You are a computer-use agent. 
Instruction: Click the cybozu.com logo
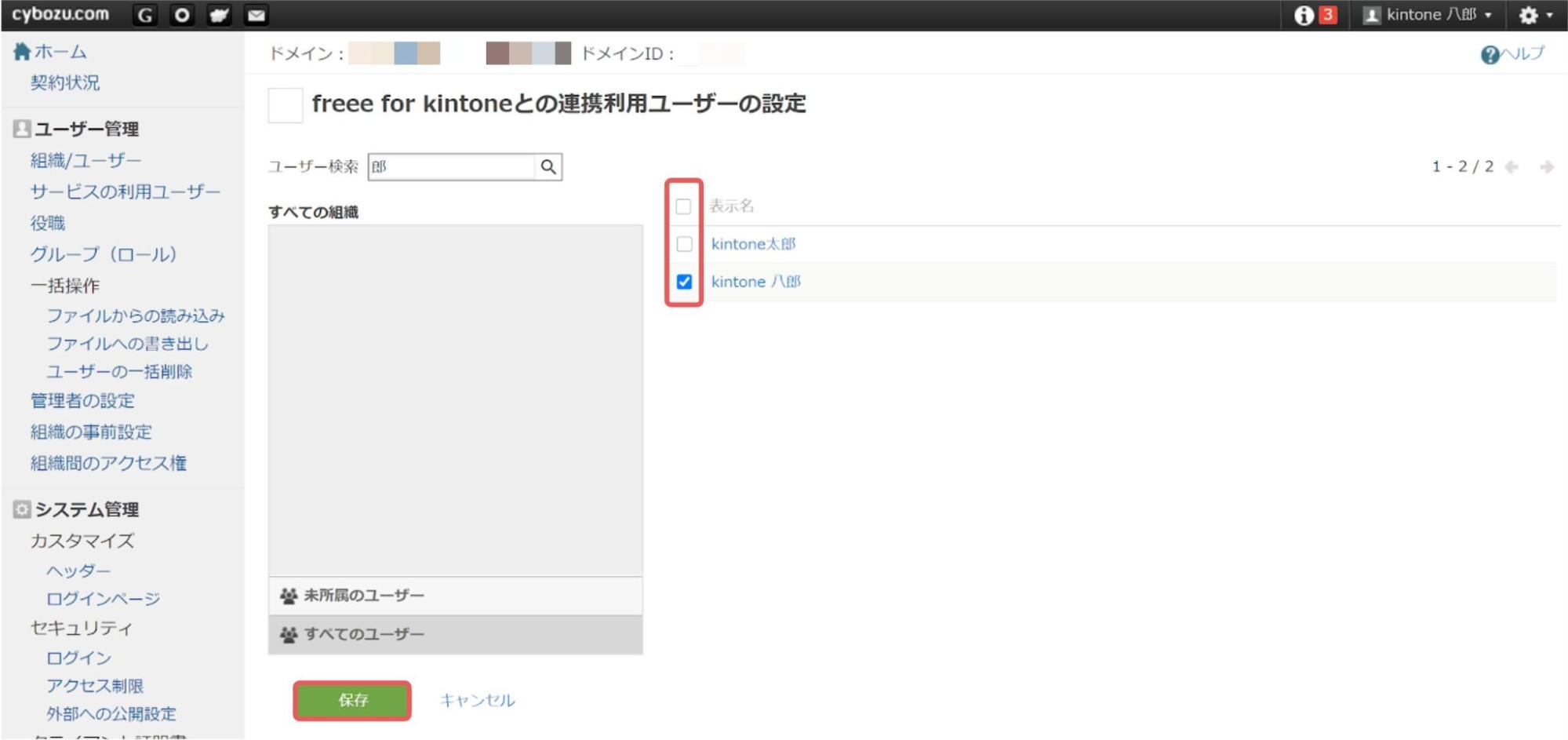(x=60, y=14)
